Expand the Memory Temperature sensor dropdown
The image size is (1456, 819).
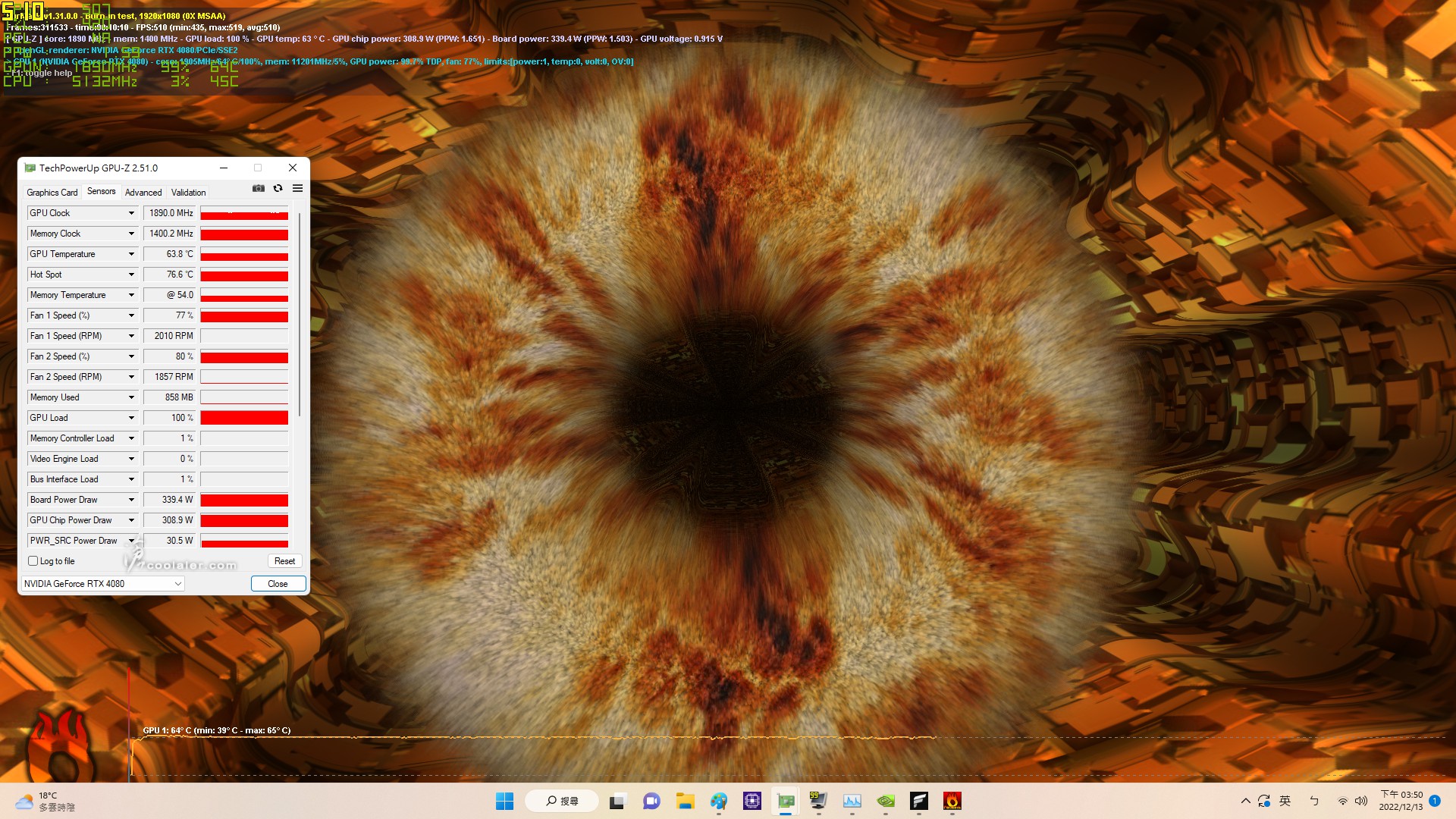131,295
